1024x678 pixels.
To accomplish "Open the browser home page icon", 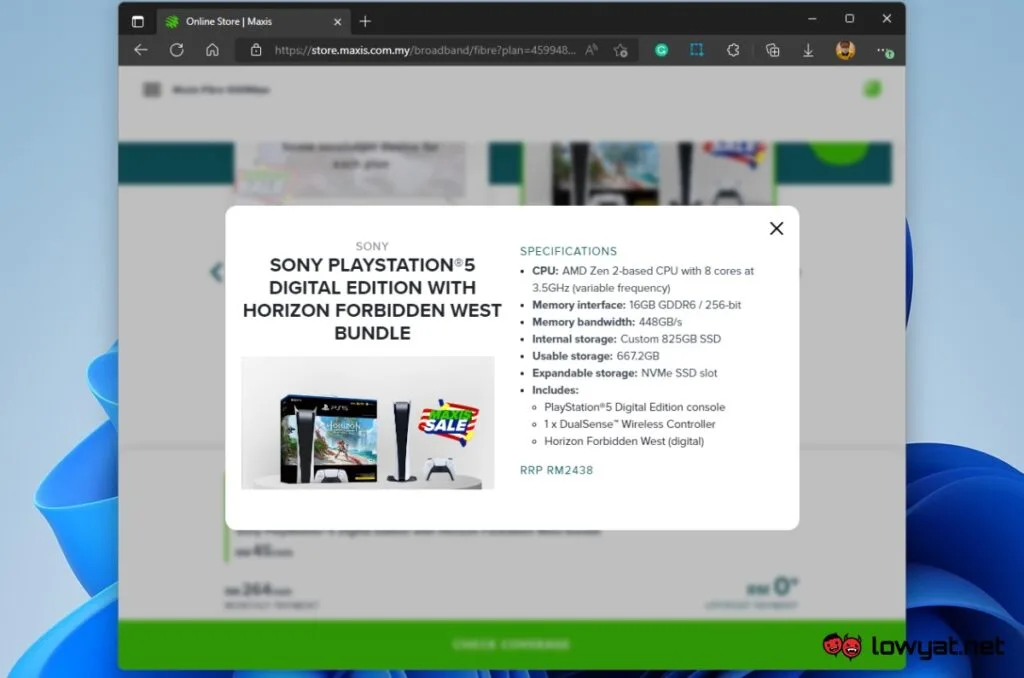I will point(212,50).
